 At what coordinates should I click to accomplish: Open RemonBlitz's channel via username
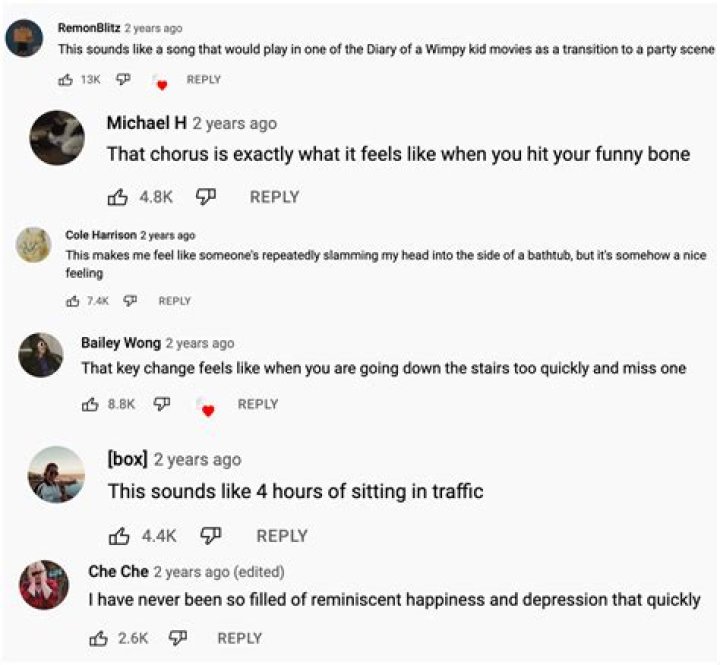pos(89,28)
